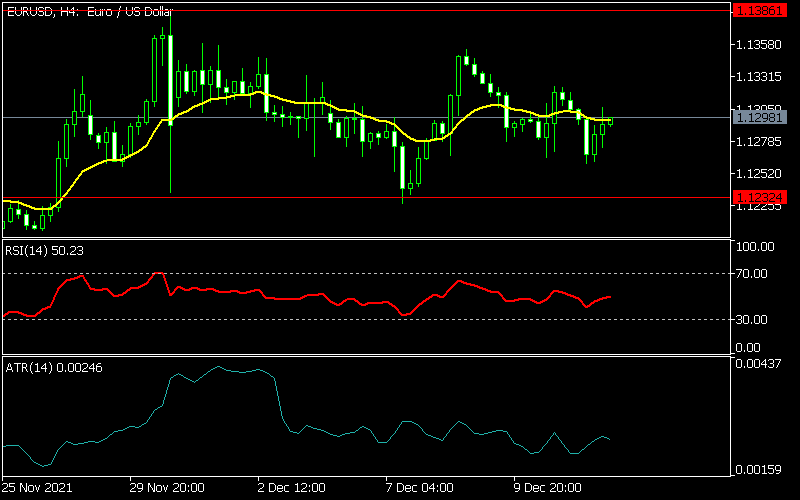Click the ATR(14) 0.00246 indicator label
The width and height of the screenshot is (800, 500).
tap(54, 367)
